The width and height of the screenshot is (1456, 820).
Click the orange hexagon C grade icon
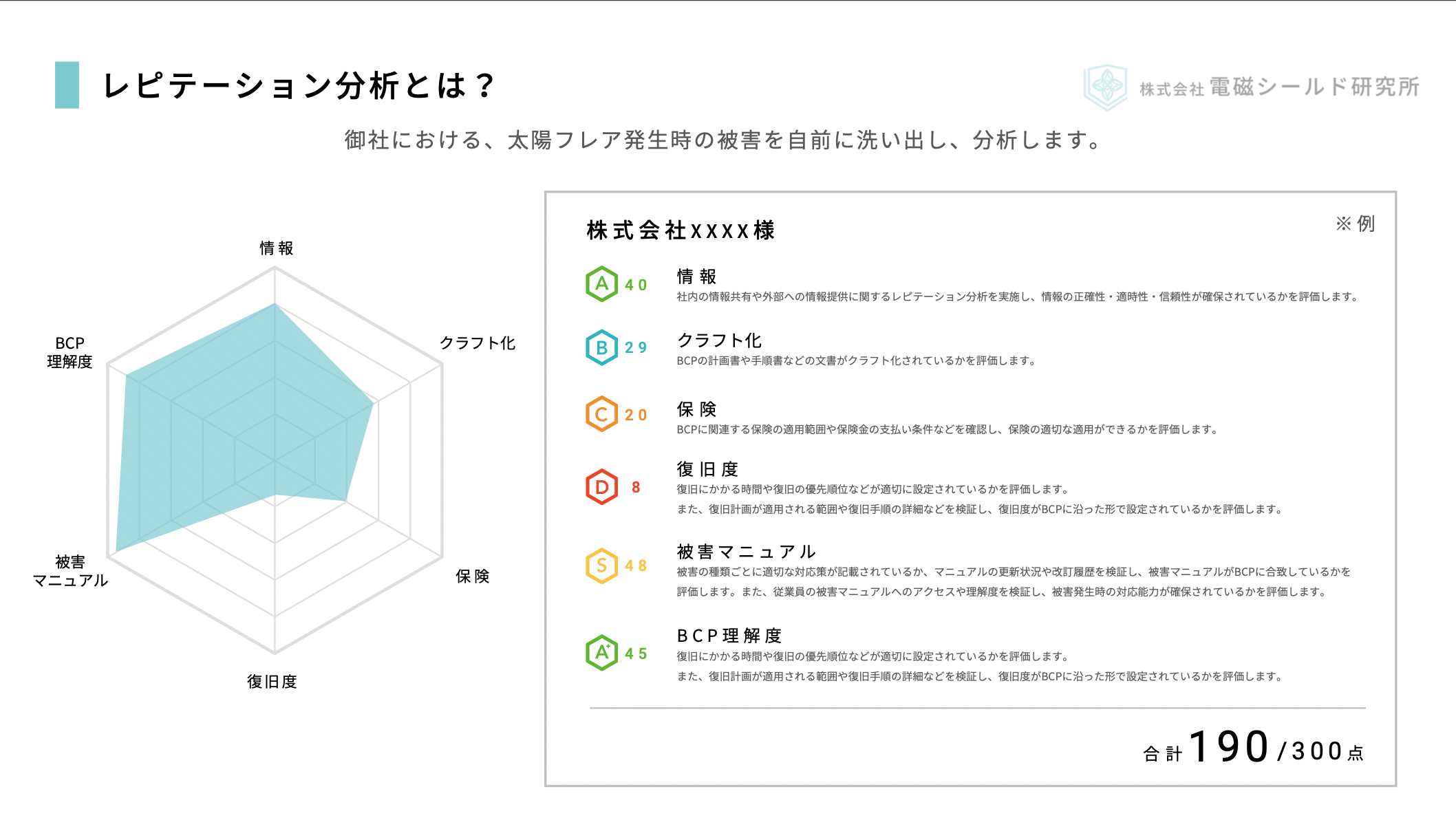[601, 414]
